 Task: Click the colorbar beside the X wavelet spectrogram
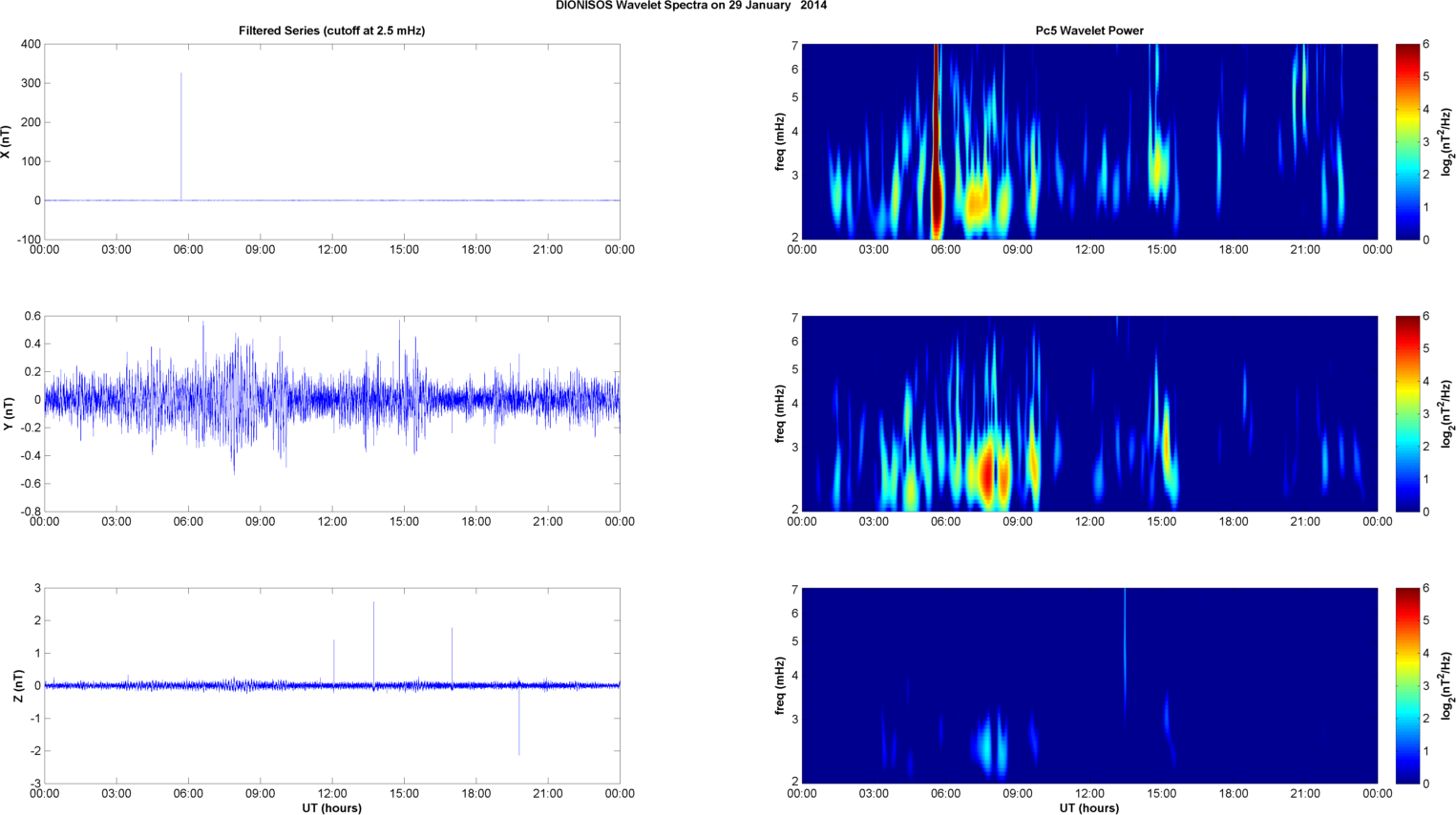click(1407, 141)
